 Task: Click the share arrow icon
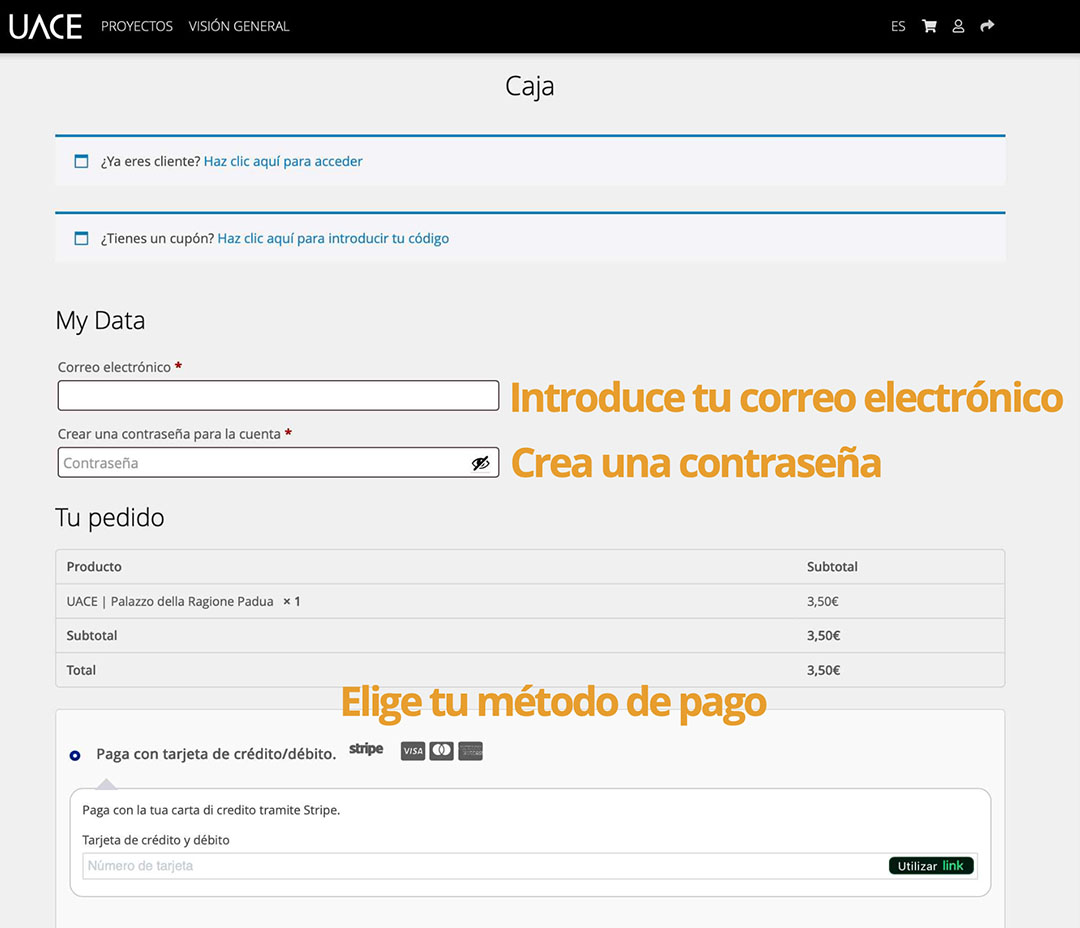(x=987, y=26)
